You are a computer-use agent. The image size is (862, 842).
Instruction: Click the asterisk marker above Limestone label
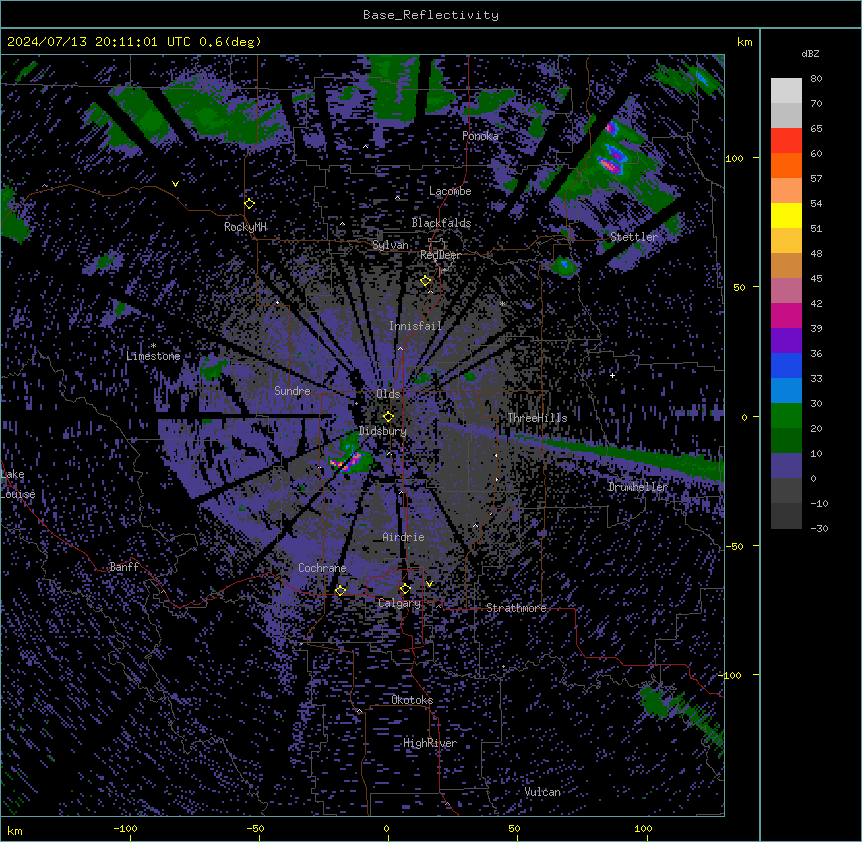153,346
